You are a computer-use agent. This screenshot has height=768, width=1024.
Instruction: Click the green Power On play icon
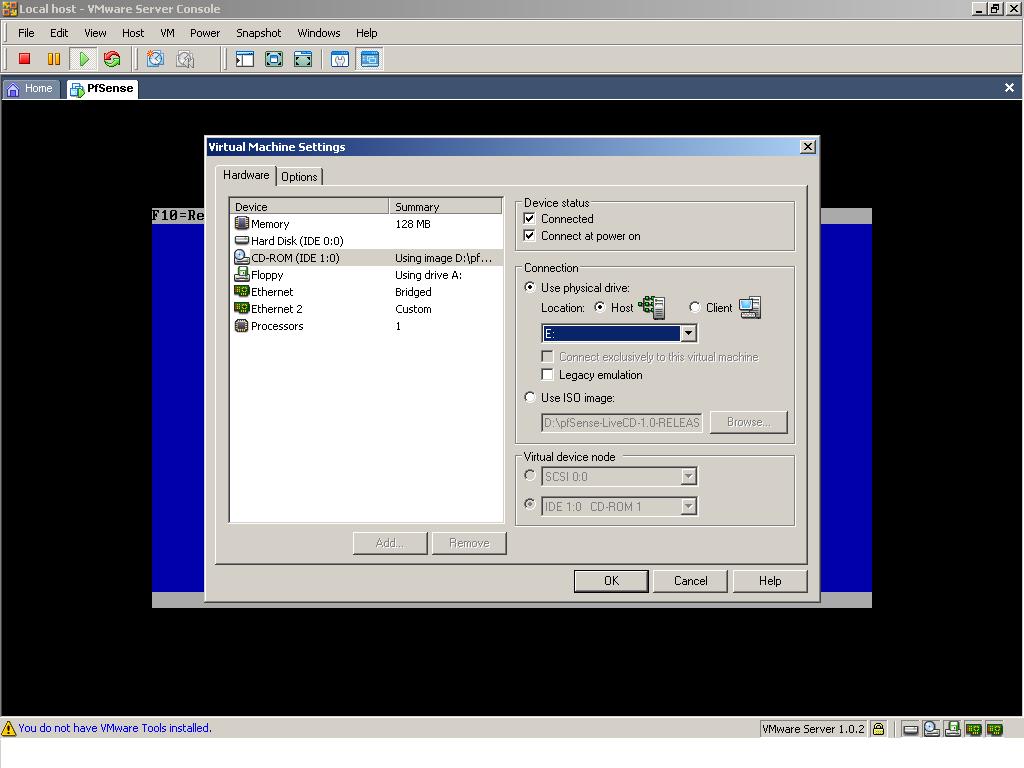point(84,59)
